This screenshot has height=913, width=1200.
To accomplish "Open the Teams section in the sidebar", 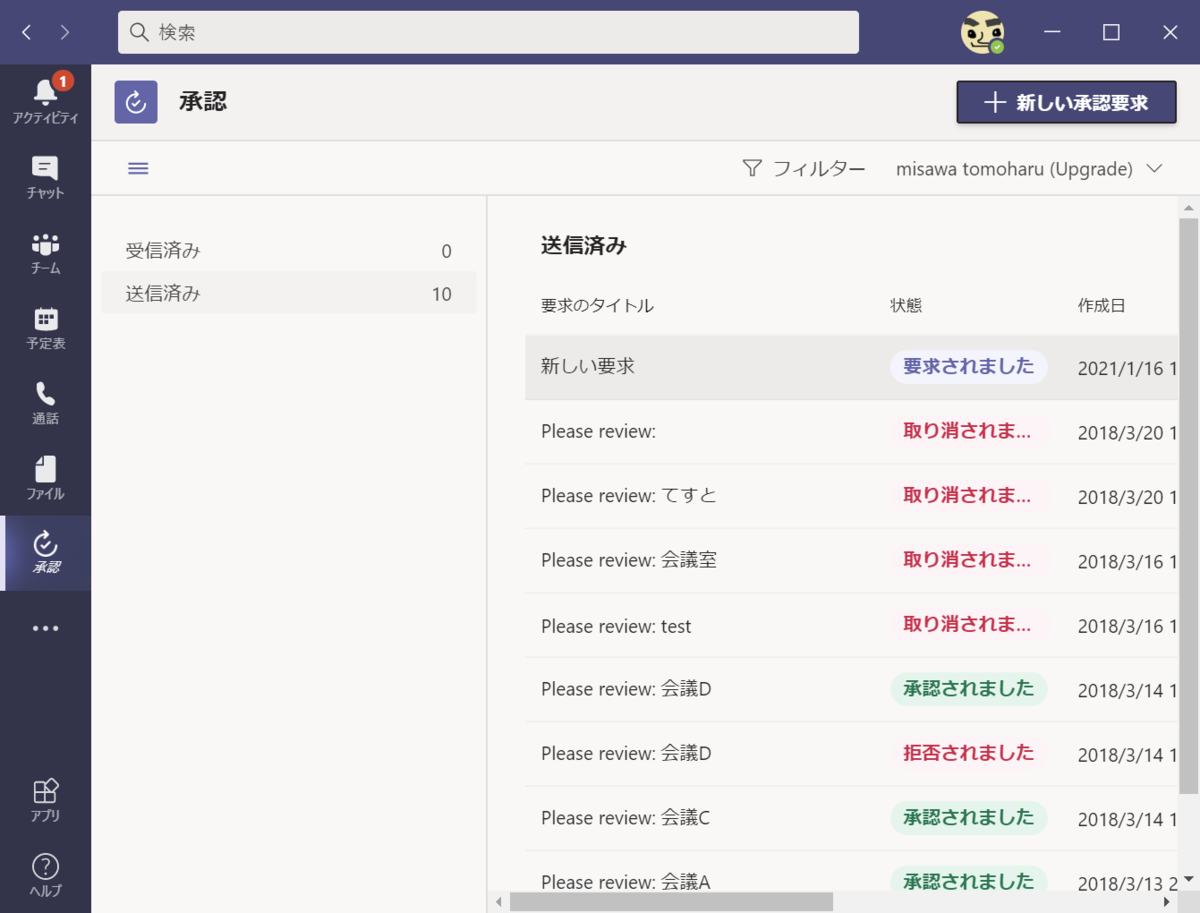I will (x=45, y=252).
